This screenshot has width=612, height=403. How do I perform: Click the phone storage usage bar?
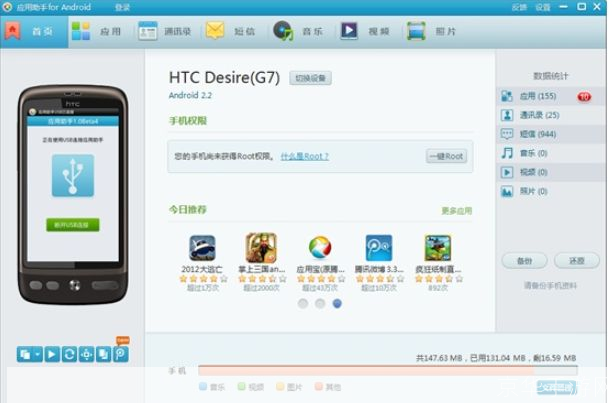pos(388,371)
